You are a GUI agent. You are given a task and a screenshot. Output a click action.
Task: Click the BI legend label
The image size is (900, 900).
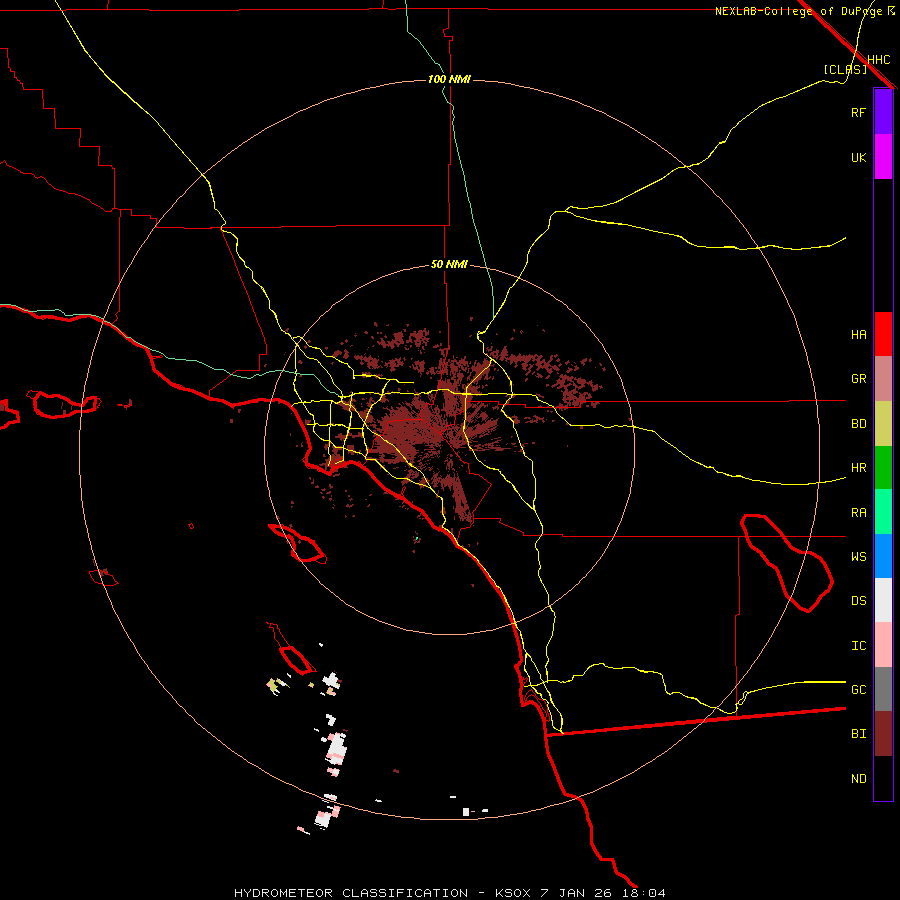(x=858, y=734)
